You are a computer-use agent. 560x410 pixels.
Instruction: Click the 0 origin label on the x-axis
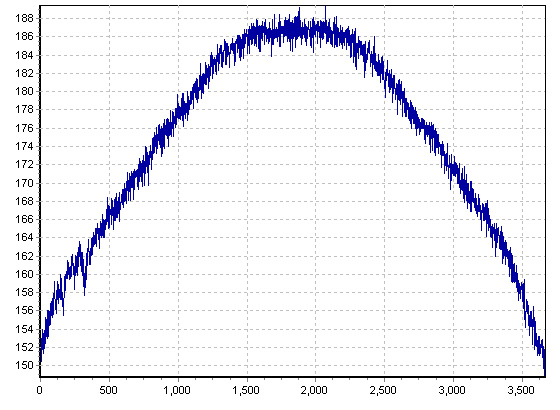pos(40,390)
